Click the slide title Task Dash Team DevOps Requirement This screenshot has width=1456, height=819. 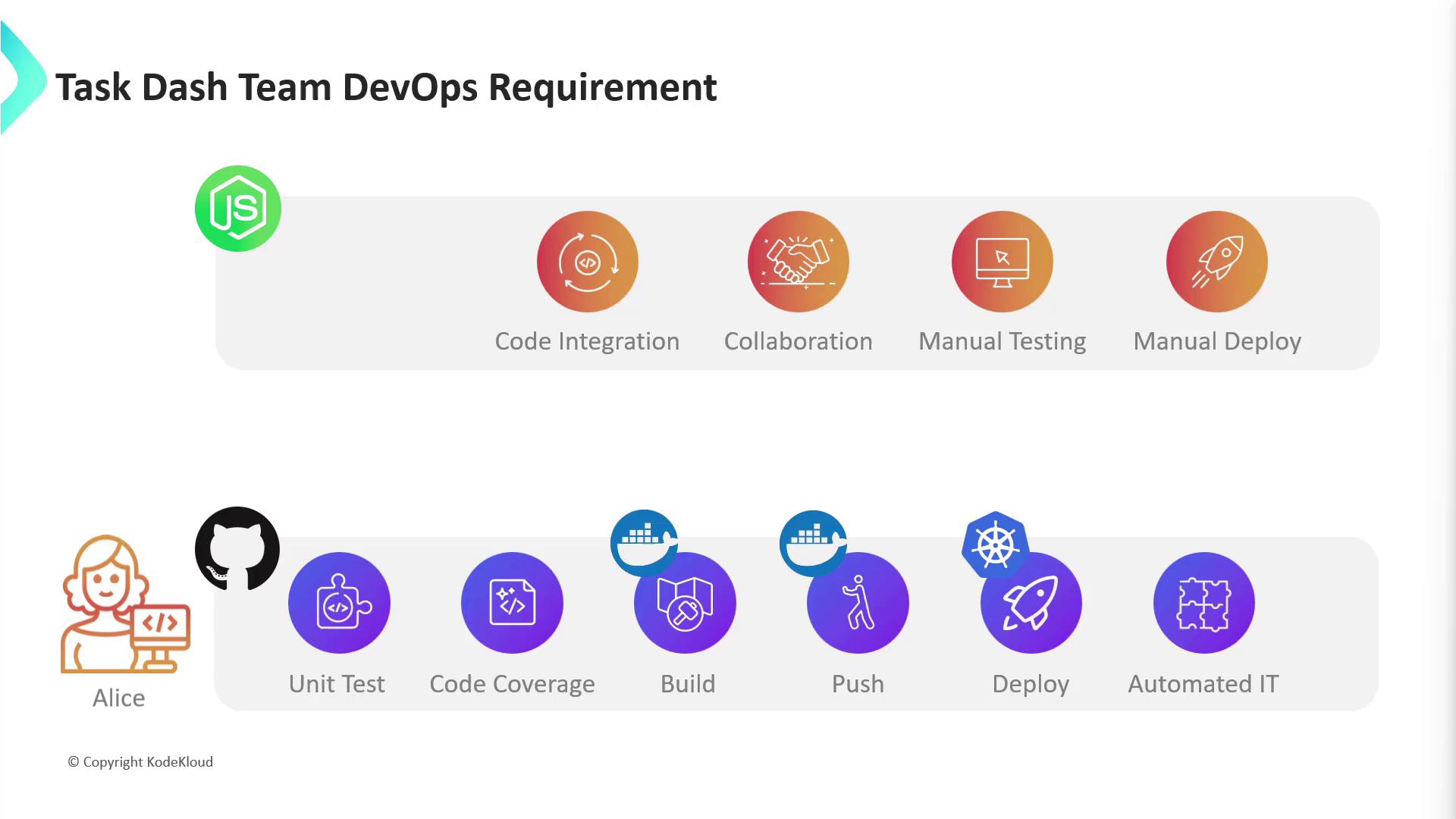385,87
